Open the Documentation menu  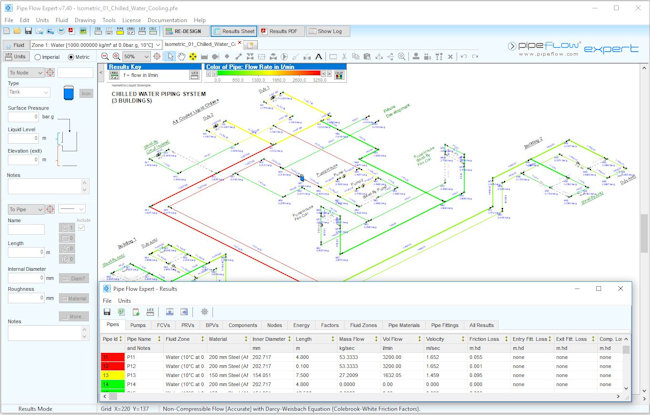pyautogui.click(x=167, y=20)
